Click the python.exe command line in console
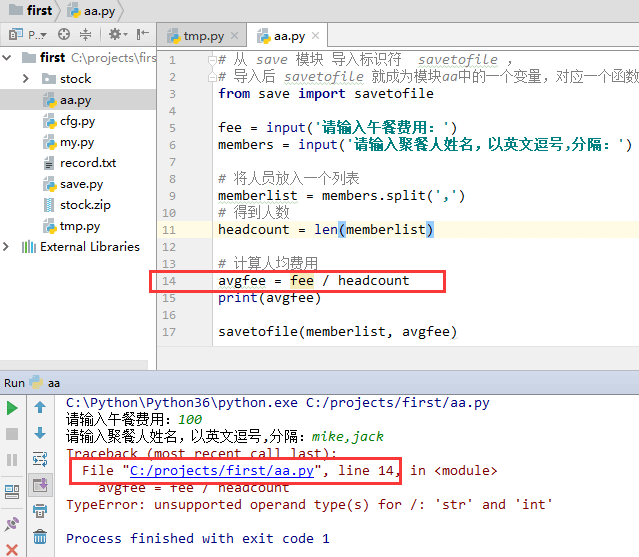The width and height of the screenshot is (639, 557). click(278, 403)
